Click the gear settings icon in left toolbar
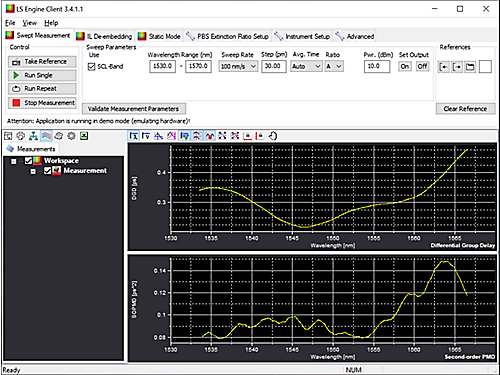Image resolution: width=500 pixels, height=375 pixels. pyautogui.click(x=71, y=136)
